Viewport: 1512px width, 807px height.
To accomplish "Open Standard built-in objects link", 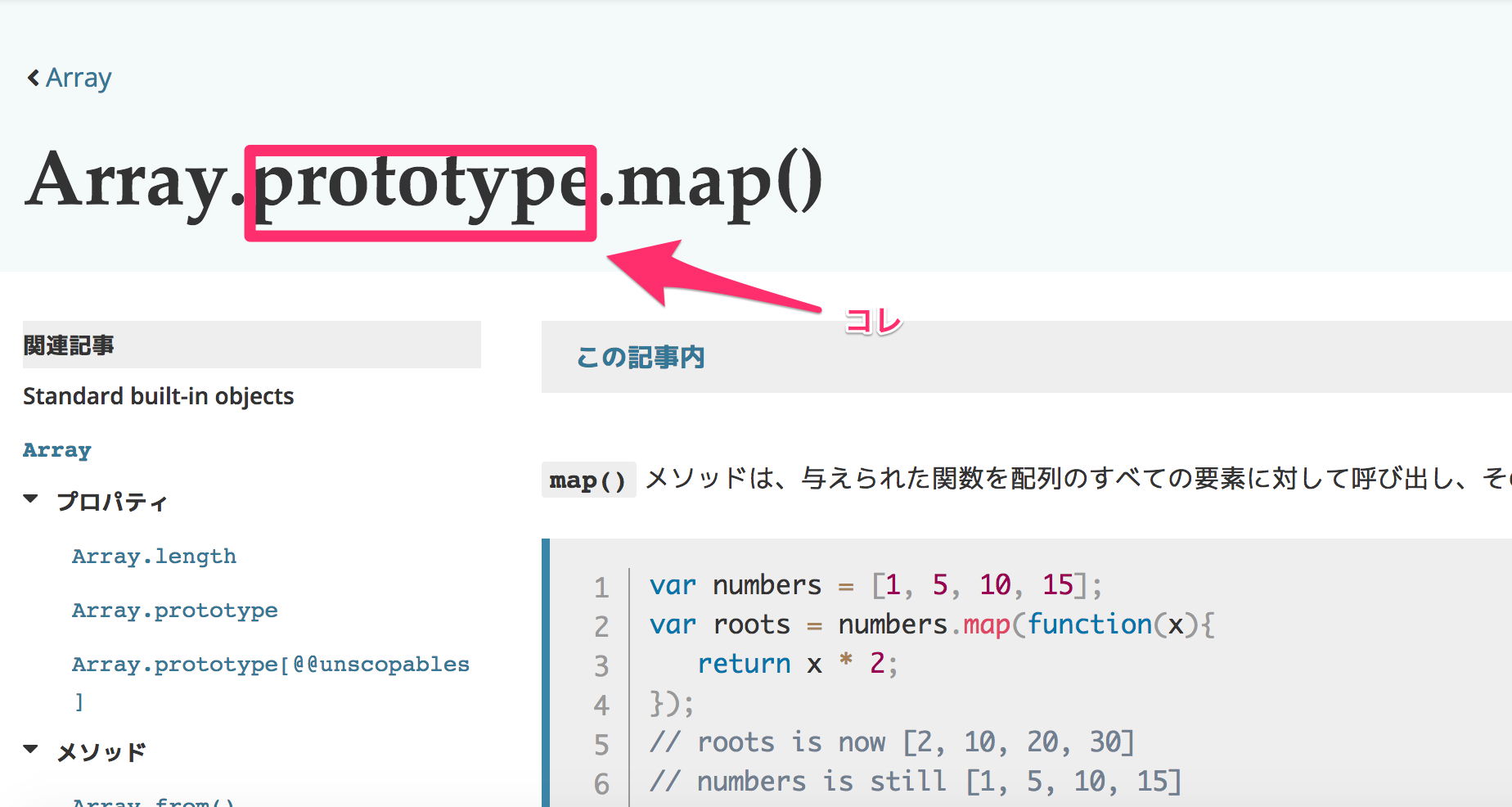I will click(159, 396).
